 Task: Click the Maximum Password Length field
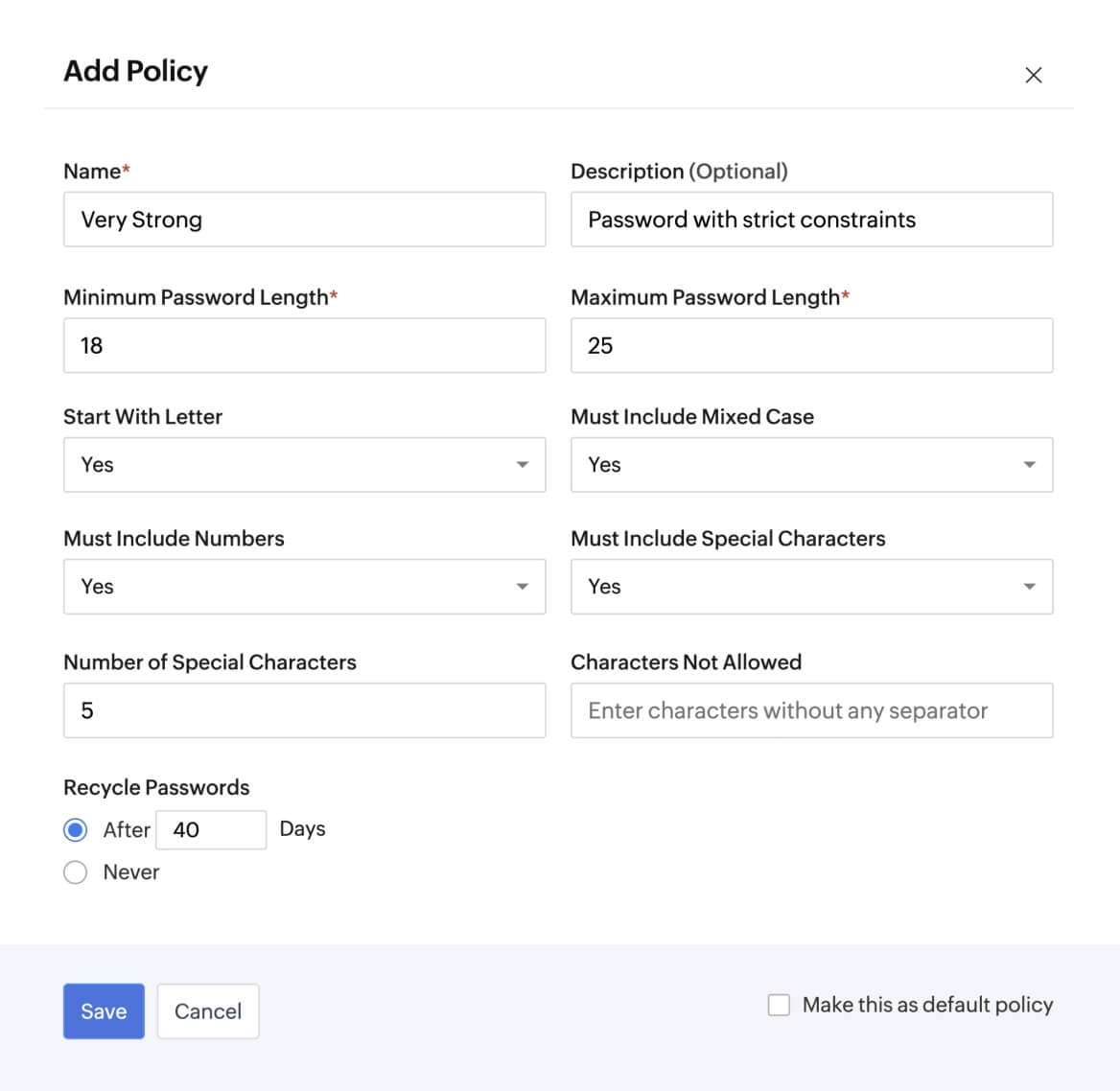[x=811, y=345]
